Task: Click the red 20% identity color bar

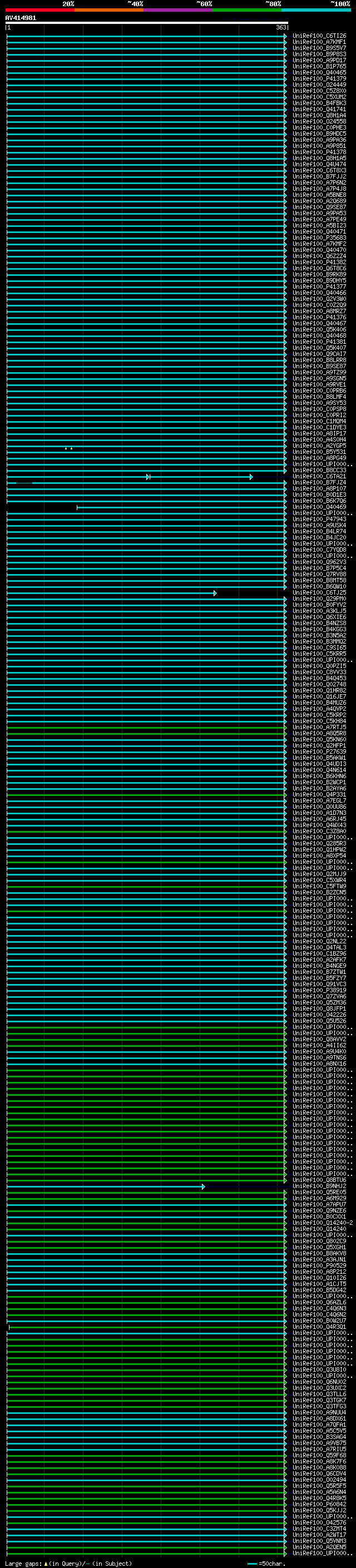Action: click(40, 10)
